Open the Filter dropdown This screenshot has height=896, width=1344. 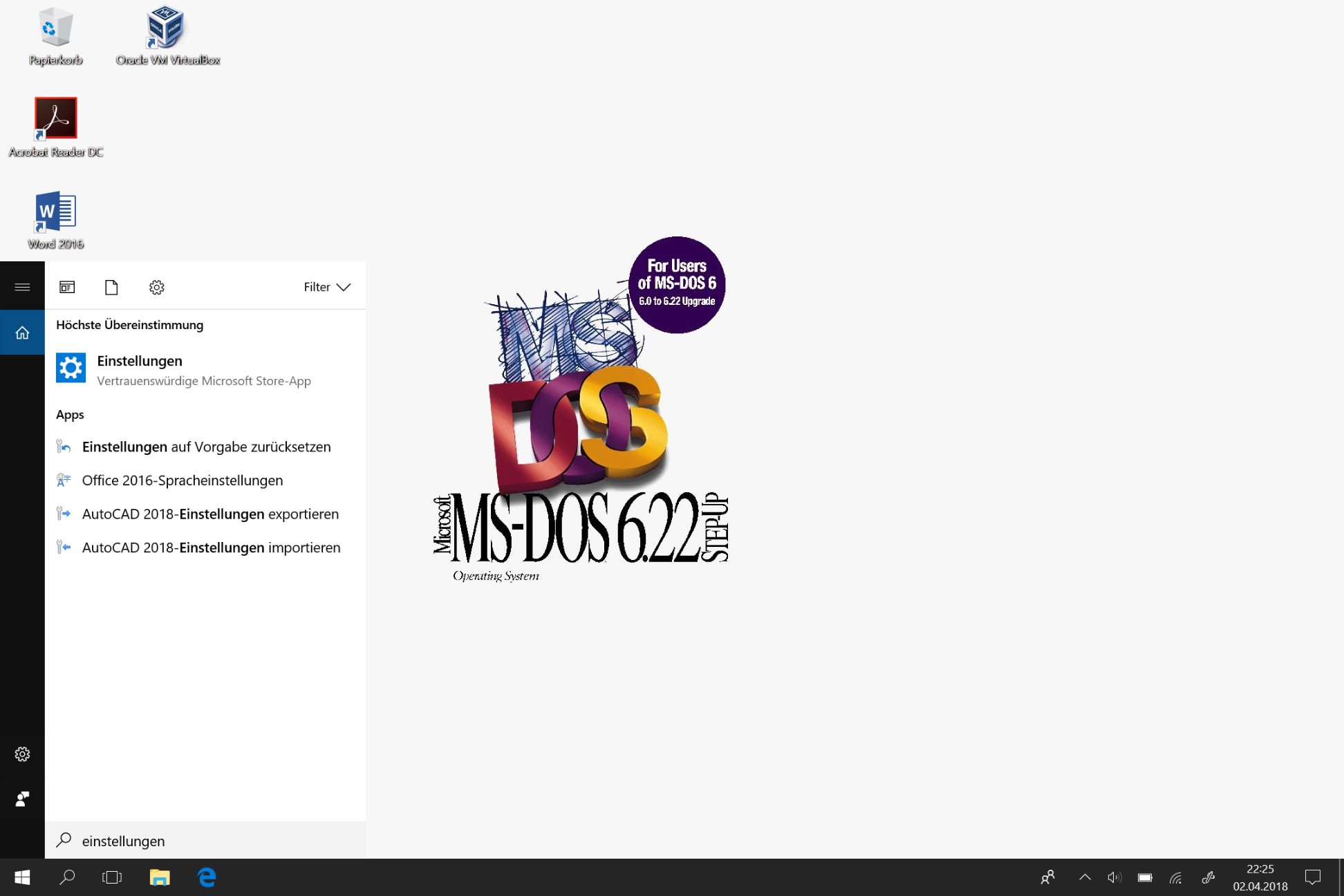[327, 287]
